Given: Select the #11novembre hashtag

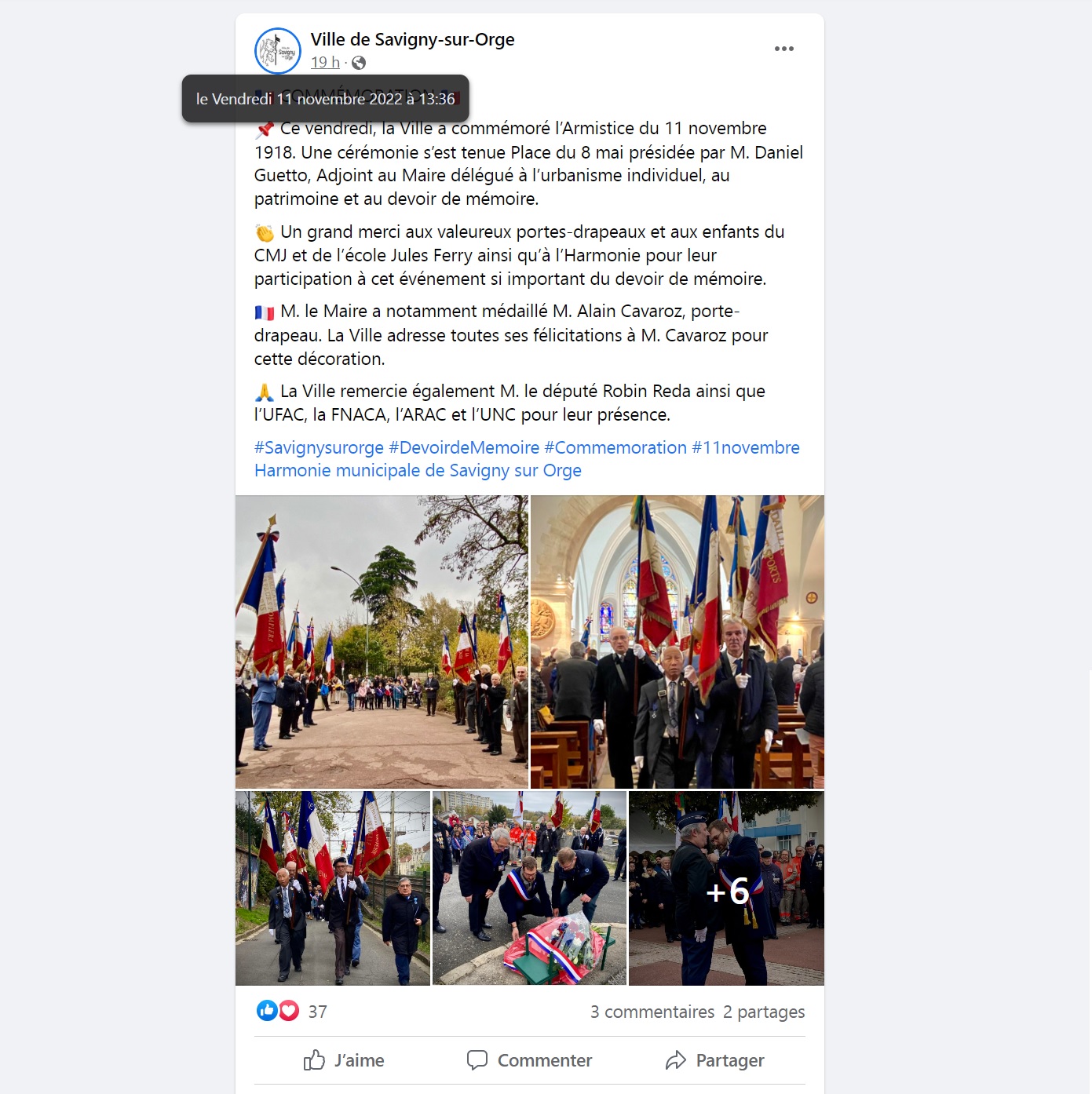Looking at the screenshot, I should [x=746, y=447].
